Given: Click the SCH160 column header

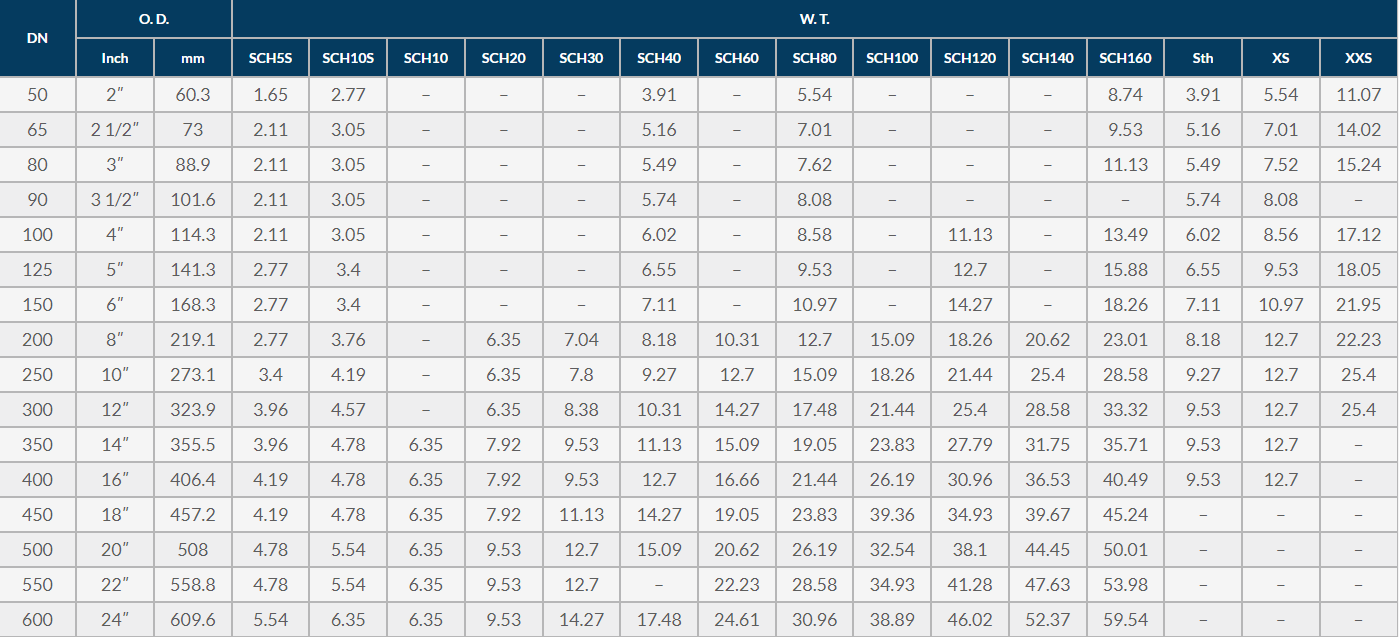Looking at the screenshot, I should 1125,58.
